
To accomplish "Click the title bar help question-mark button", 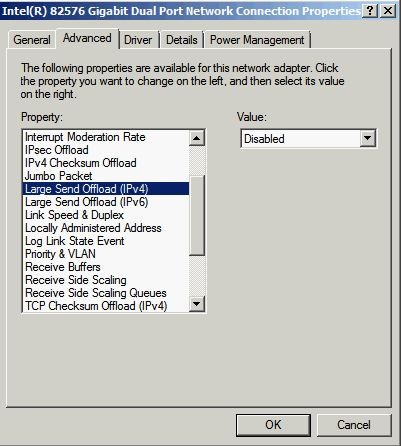I will click(x=370, y=11).
